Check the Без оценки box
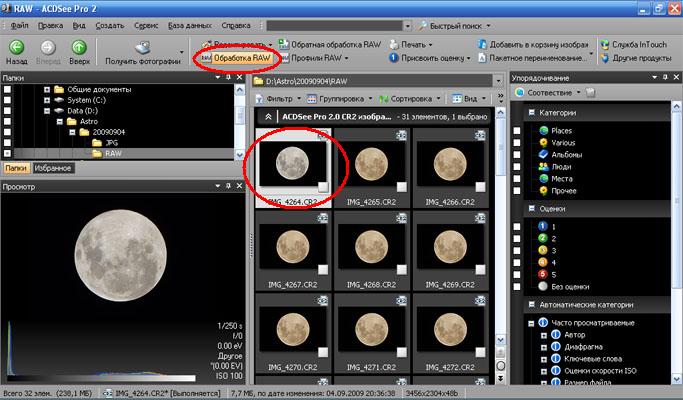The width and height of the screenshot is (683, 400). pyautogui.click(x=517, y=287)
